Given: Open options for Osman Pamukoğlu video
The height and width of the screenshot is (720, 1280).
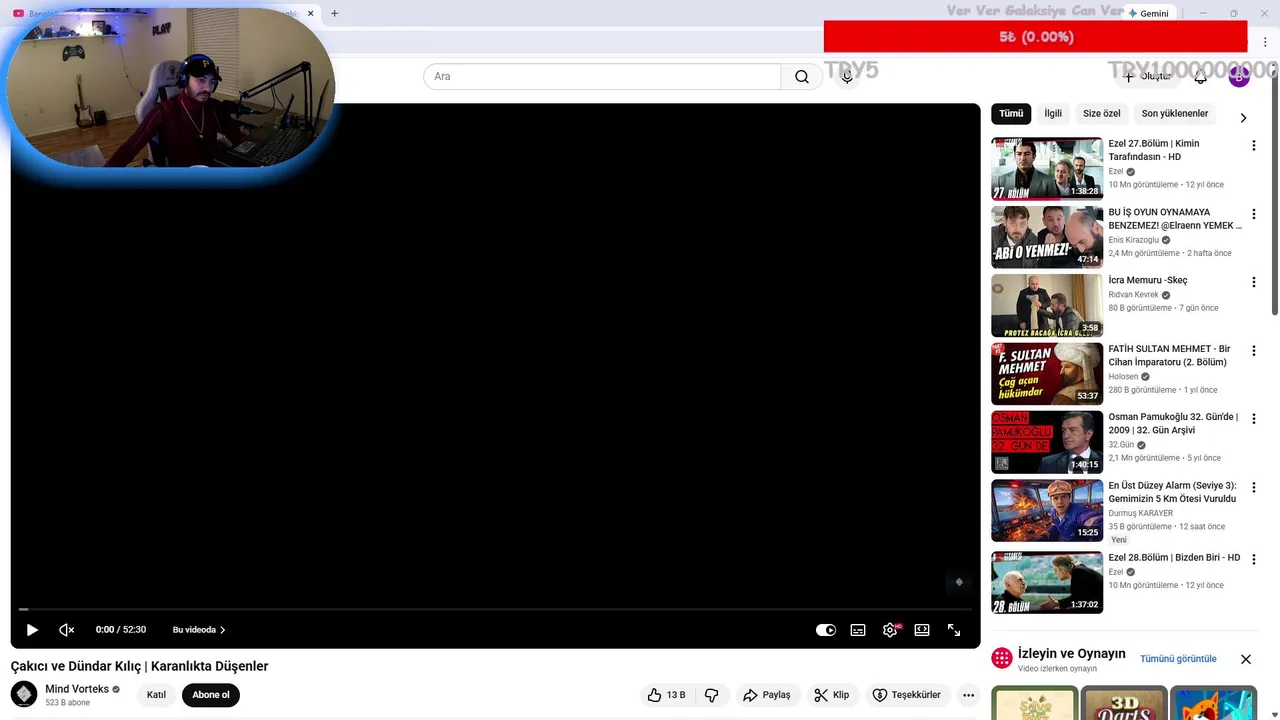Looking at the screenshot, I should pos(1253,419).
